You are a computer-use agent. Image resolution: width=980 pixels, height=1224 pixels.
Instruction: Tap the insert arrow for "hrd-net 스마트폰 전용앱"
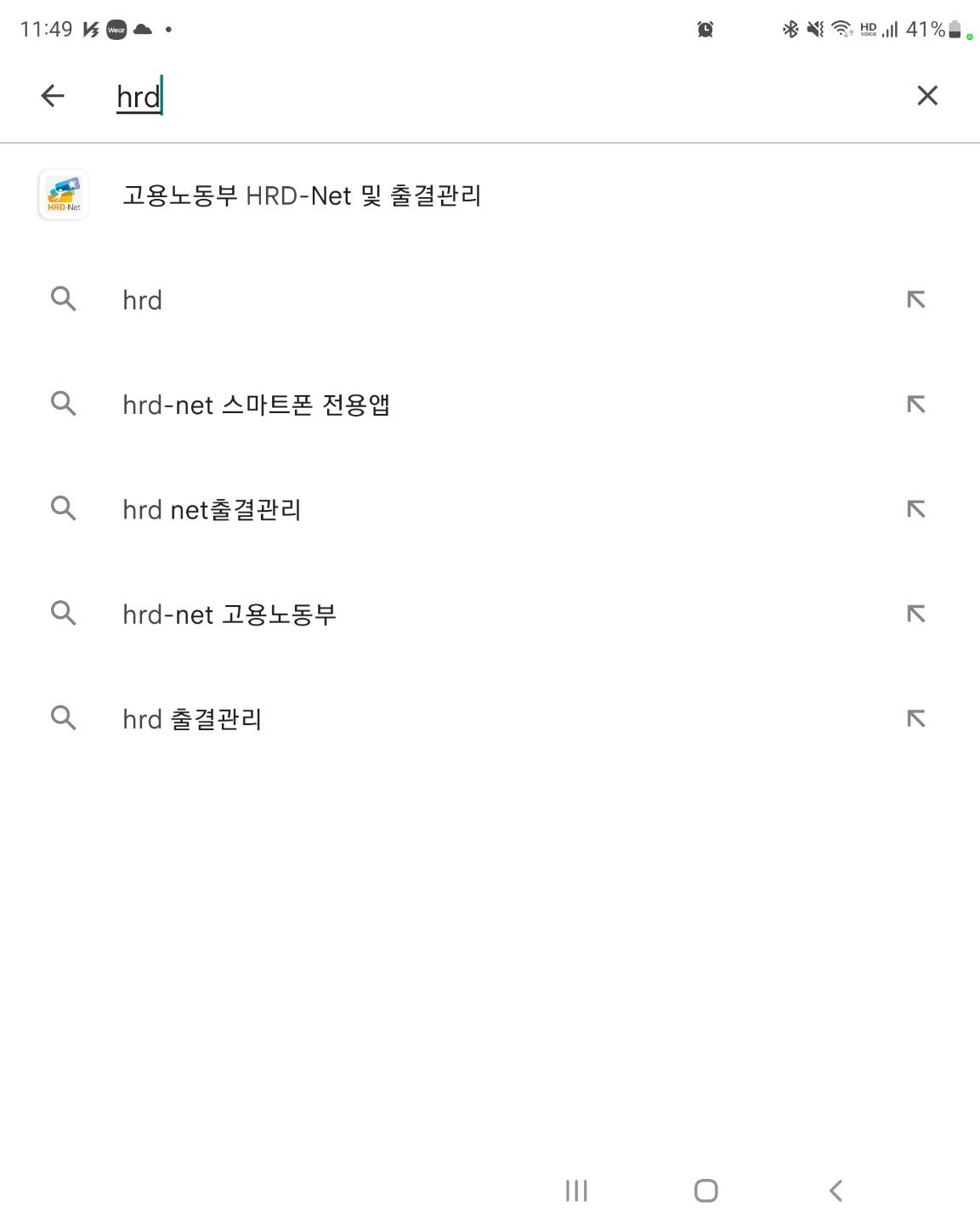[x=915, y=404]
